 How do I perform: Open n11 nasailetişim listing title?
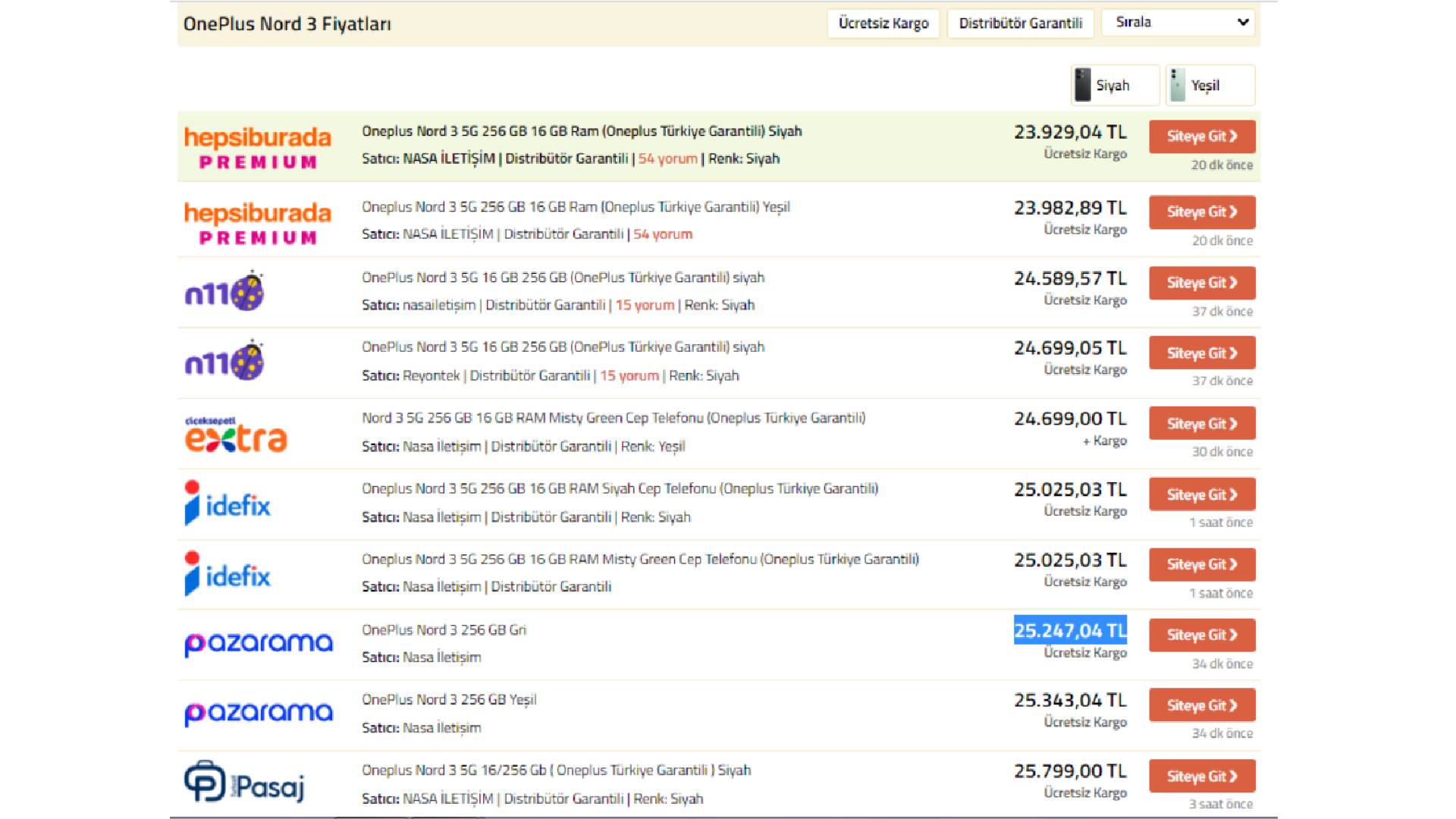click(563, 278)
